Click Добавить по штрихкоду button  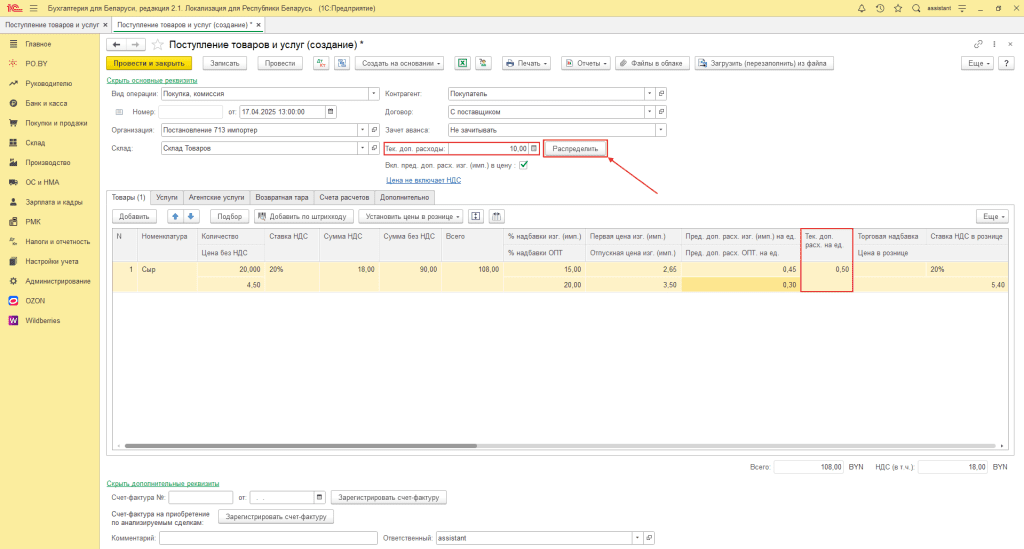(304, 216)
